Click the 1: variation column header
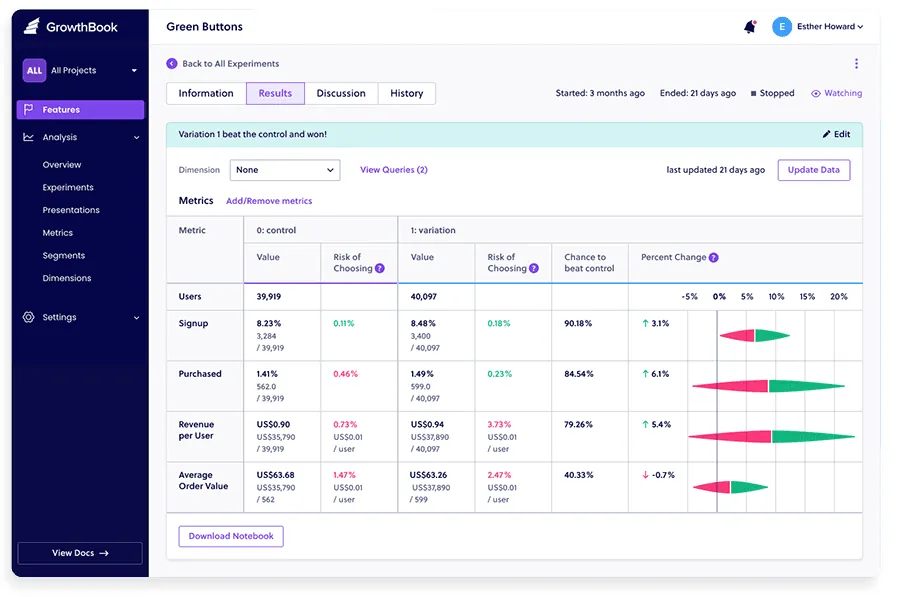This screenshot has width=900, height=597. 433,230
